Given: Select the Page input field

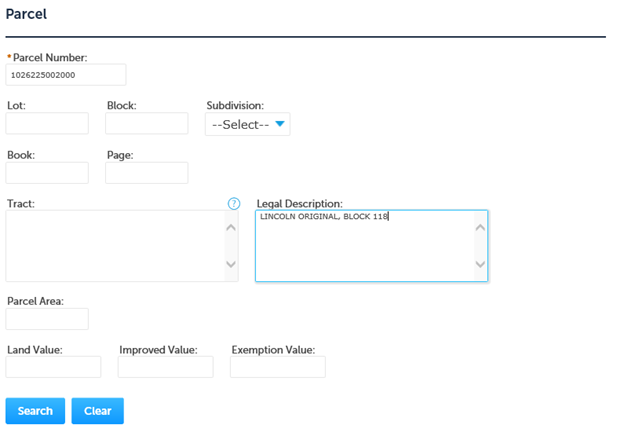Looking at the screenshot, I should coord(146,173).
